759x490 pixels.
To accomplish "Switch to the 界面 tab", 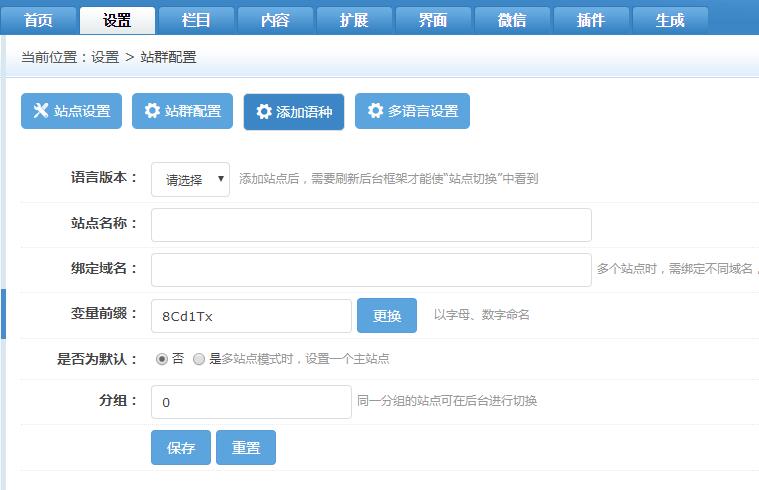I will (433, 20).
